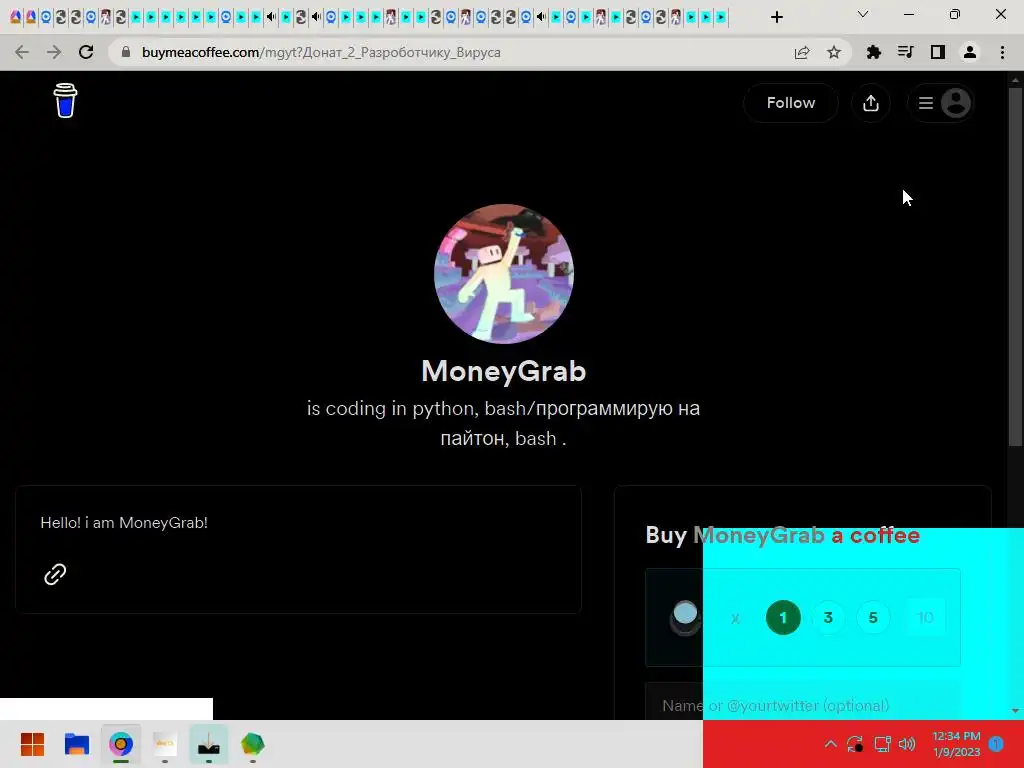The image size is (1024, 768).
Task: Click the Chrome icon in the taskbar
Action: (x=121, y=744)
